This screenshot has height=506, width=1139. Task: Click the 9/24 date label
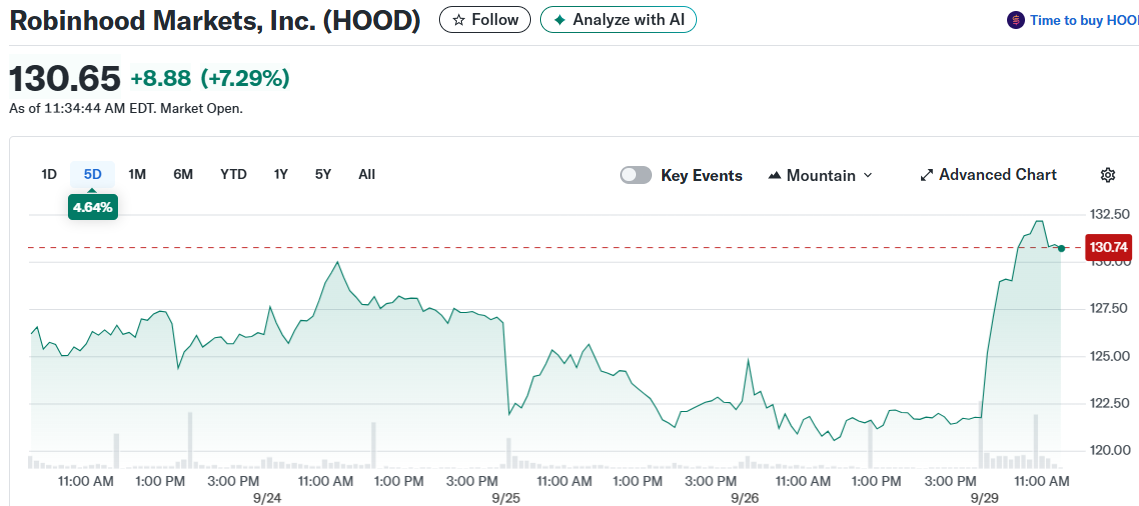pyautogui.click(x=267, y=498)
